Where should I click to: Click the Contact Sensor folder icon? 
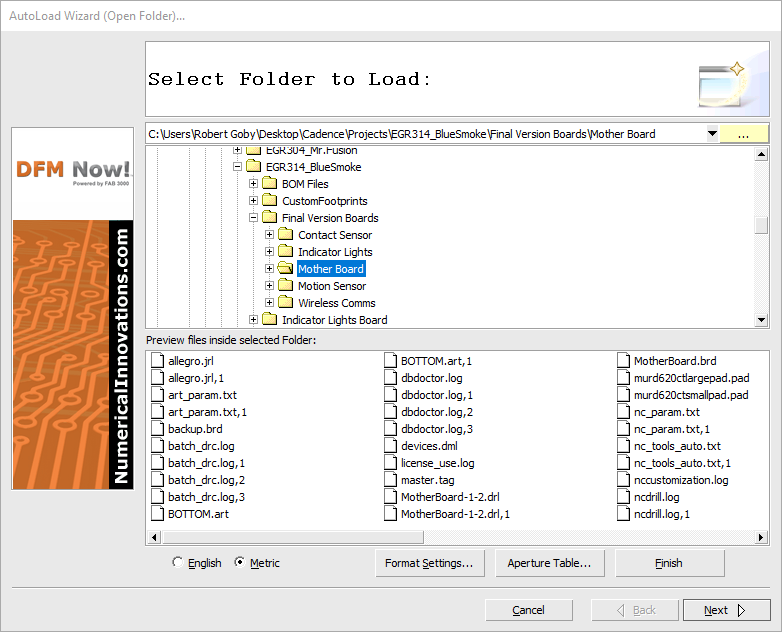(285, 234)
